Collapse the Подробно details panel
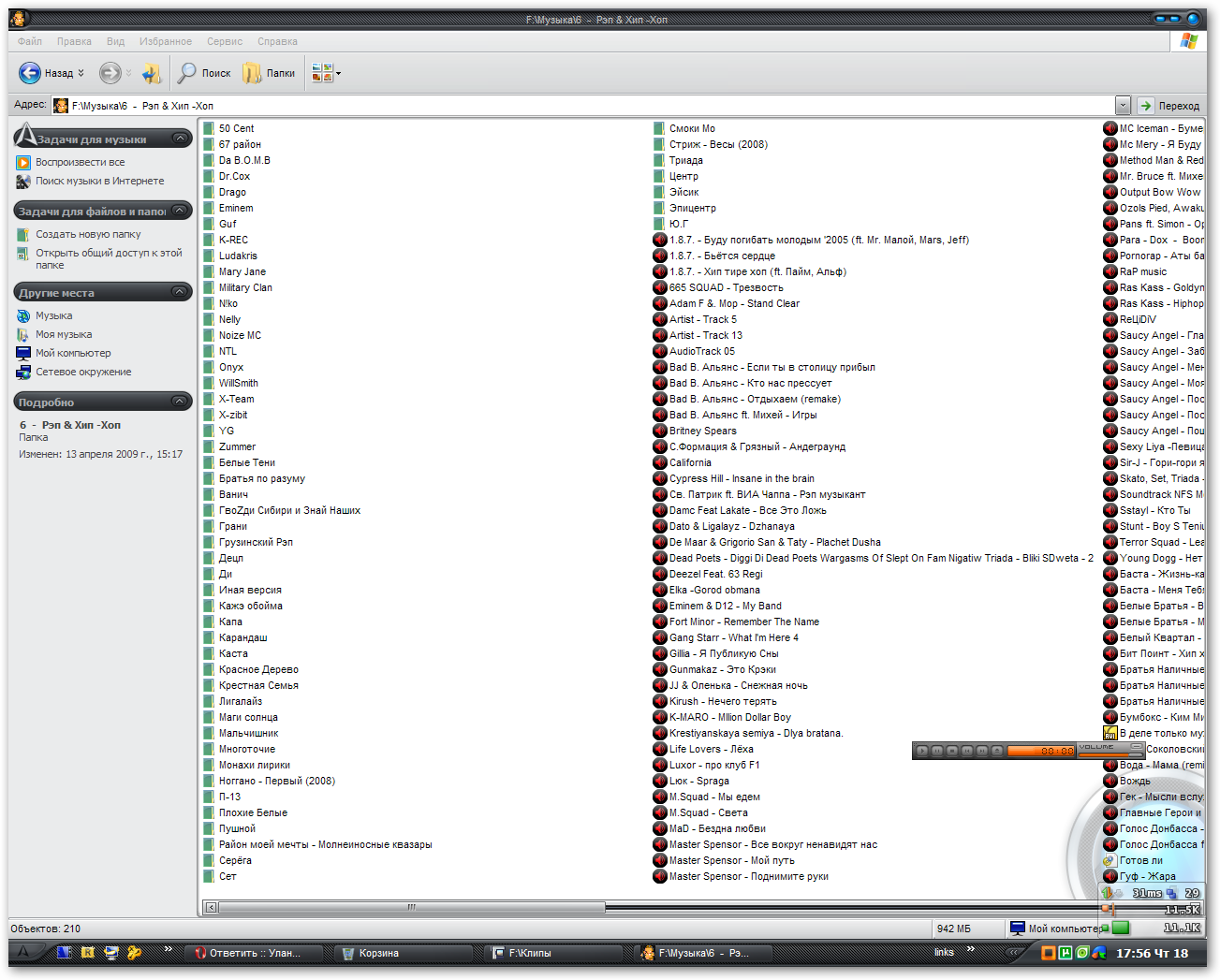This screenshot has height=980, width=1220. point(180,402)
